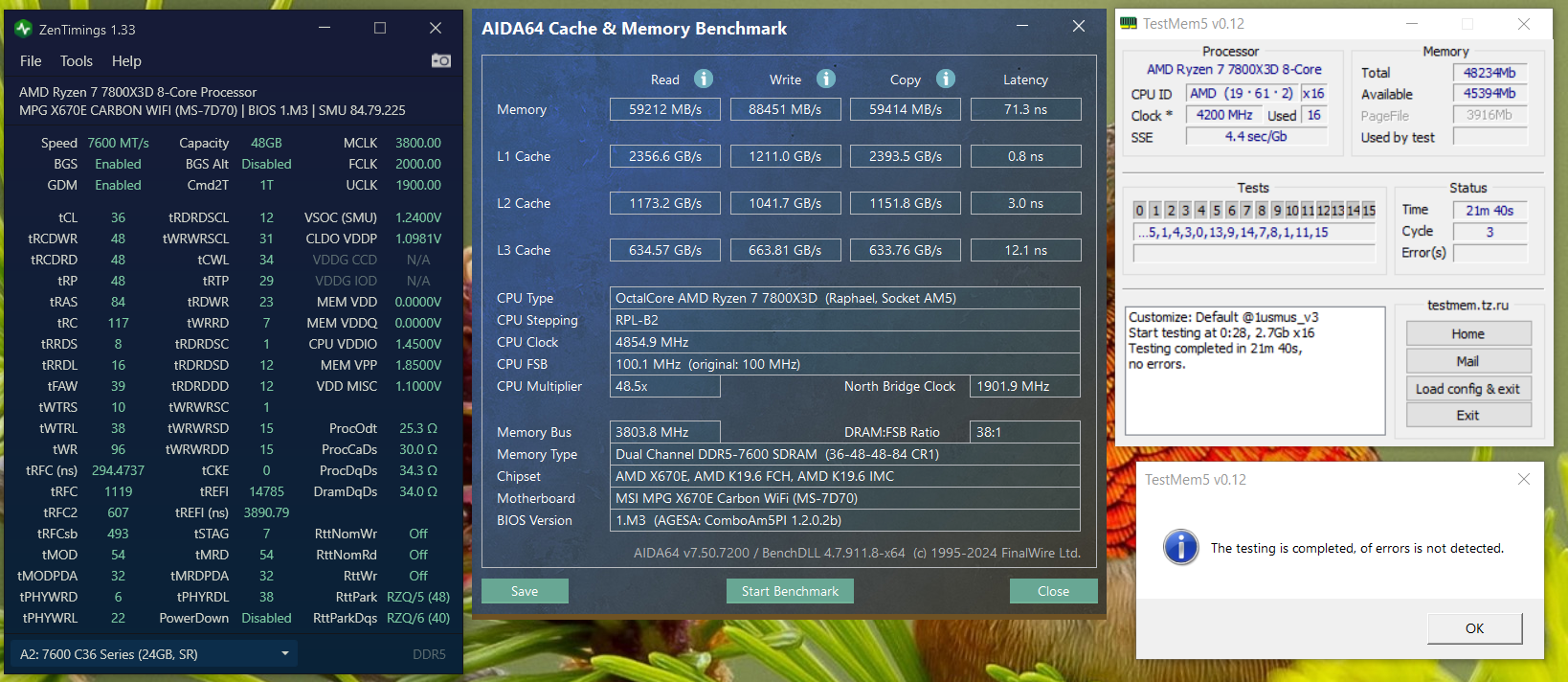Click the Memory Type DDR5-7600 SDRAM field
Image resolution: width=1568 pixels, height=682 pixels.
pos(845,454)
